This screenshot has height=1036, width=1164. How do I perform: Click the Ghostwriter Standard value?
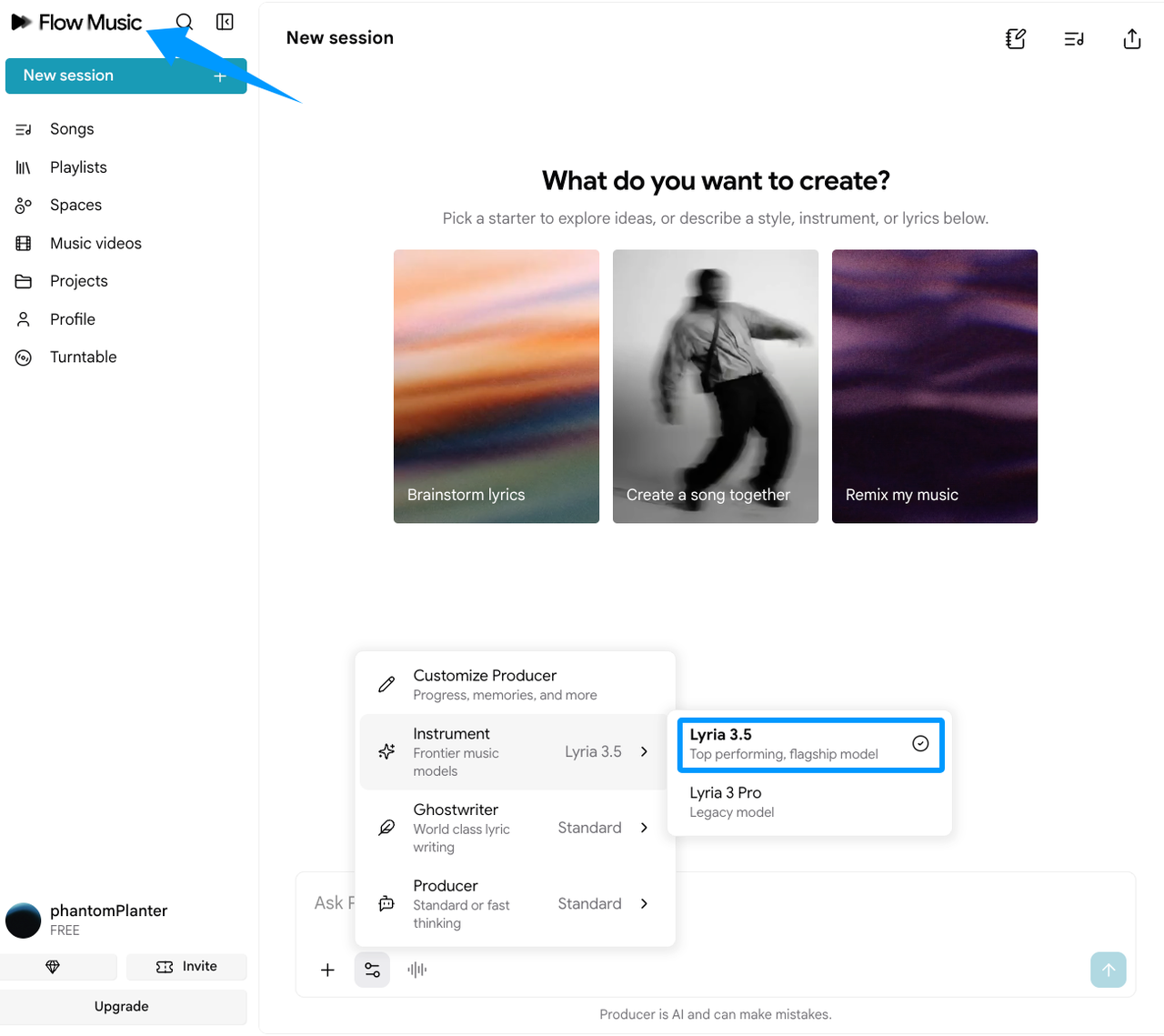coord(589,828)
